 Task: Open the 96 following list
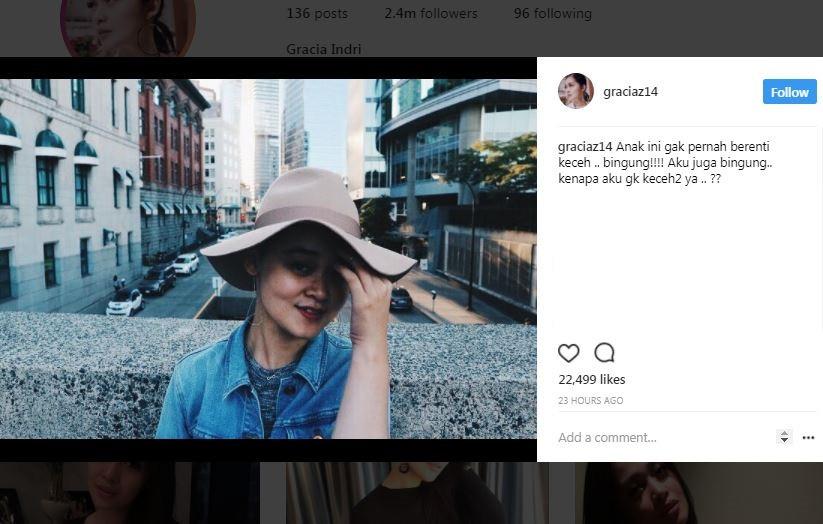click(552, 14)
